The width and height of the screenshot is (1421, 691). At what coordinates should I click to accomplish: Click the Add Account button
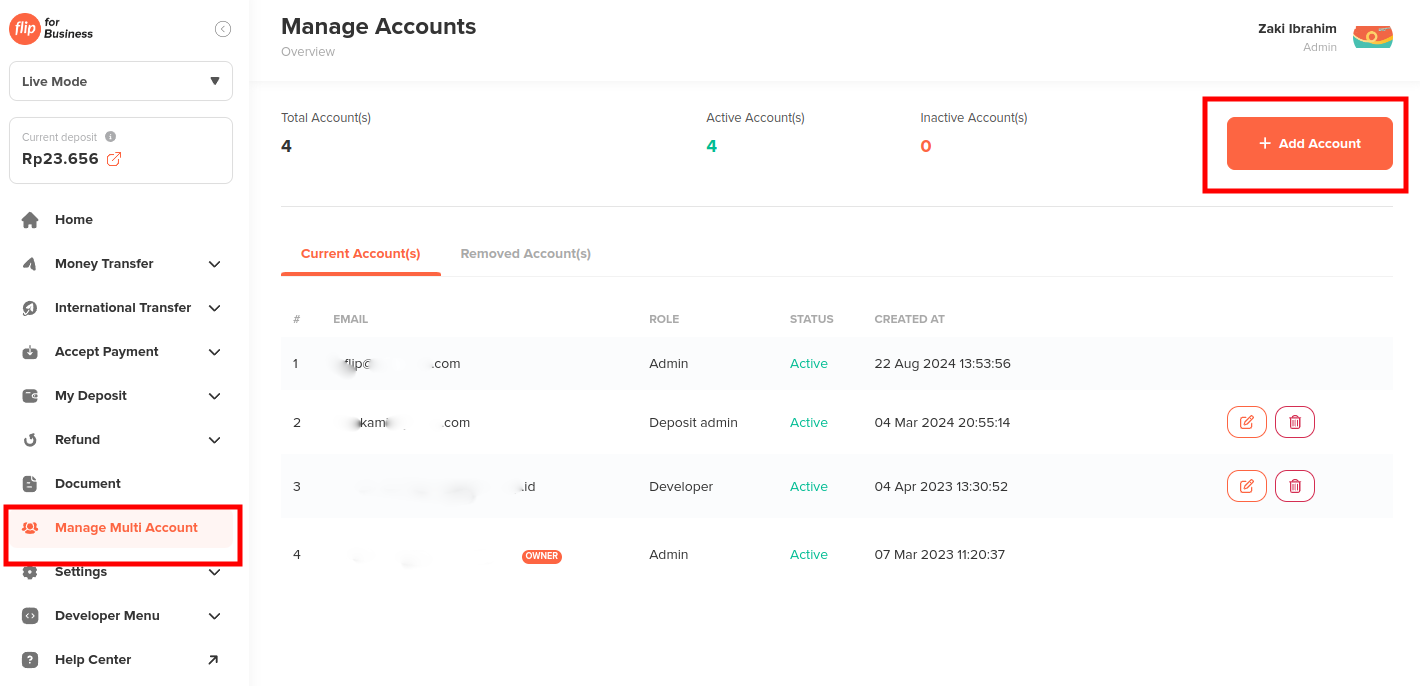tap(1310, 143)
